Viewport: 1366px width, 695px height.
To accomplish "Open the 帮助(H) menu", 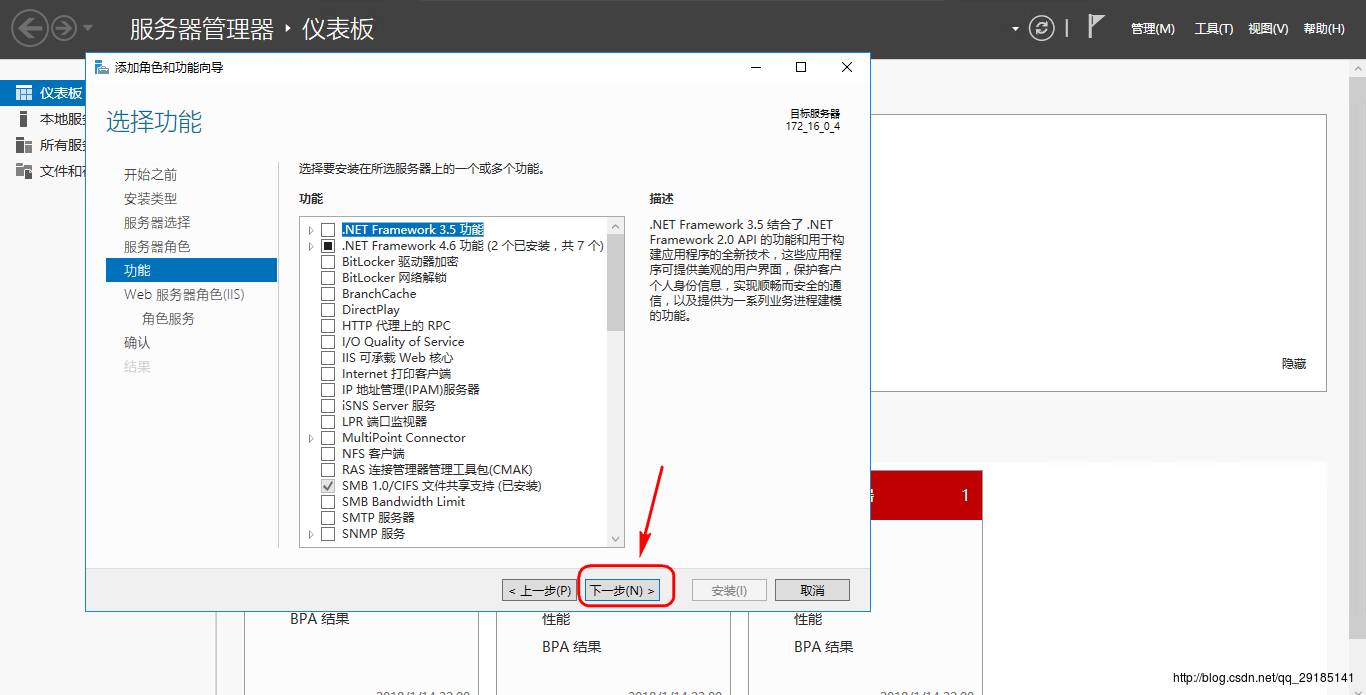I will [x=1324, y=29].
